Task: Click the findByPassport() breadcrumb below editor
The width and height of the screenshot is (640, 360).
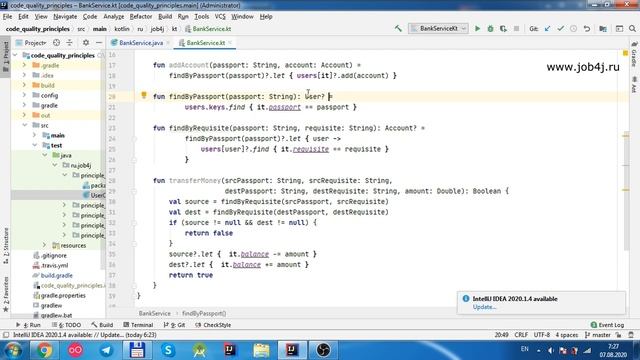Action: point(204,313)
